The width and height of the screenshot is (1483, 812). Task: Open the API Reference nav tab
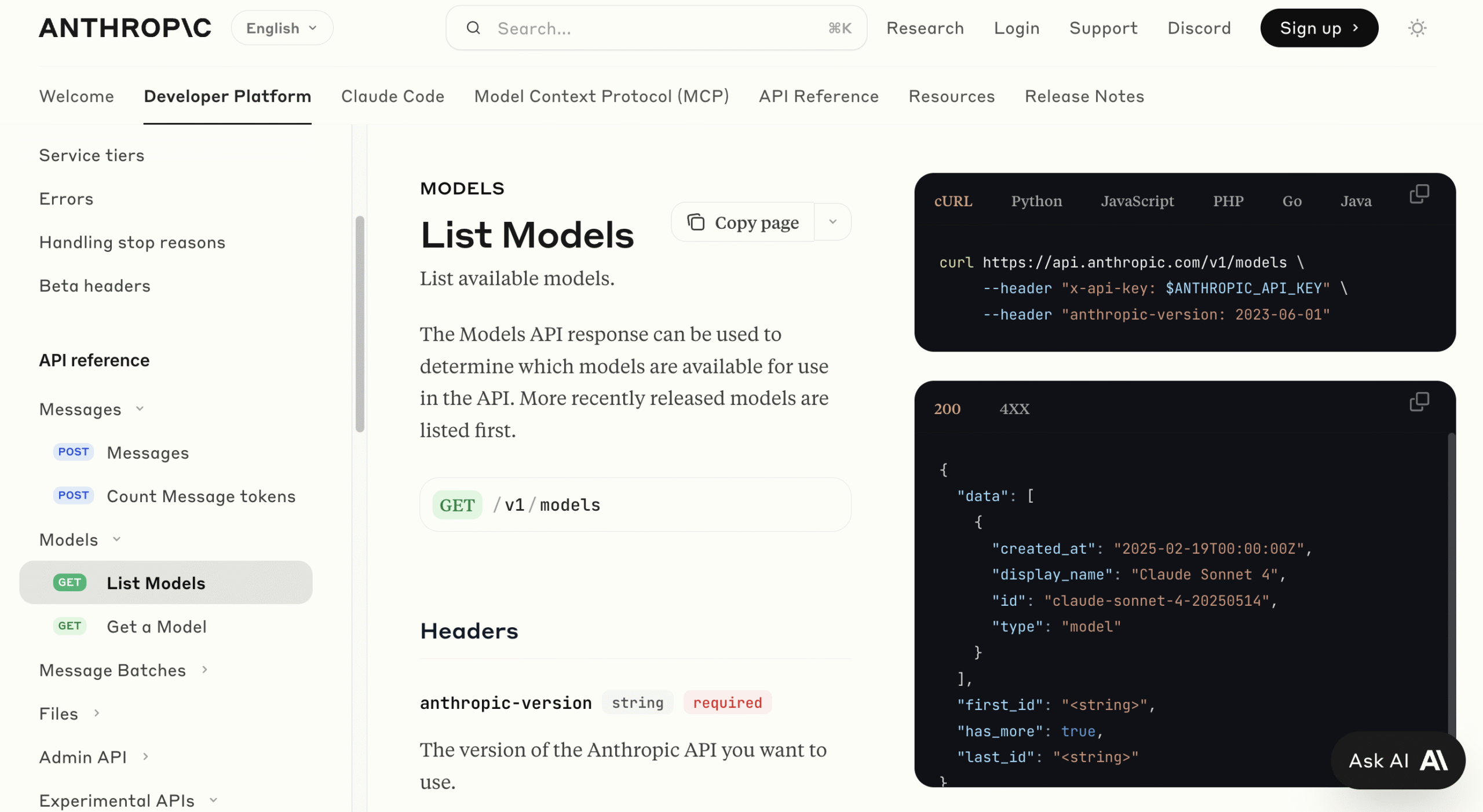click(818, 96)
